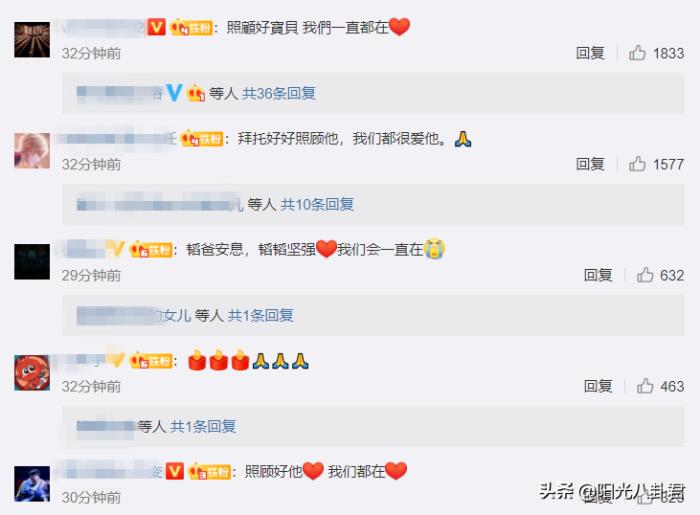Open the first commenter's dark avatar
The image size is (700, 515).
pyautogui.click(x=32, y=40)
